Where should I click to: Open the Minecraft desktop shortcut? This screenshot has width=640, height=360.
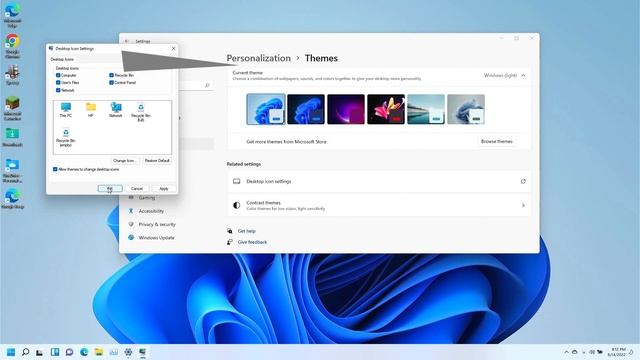point(12,108)
